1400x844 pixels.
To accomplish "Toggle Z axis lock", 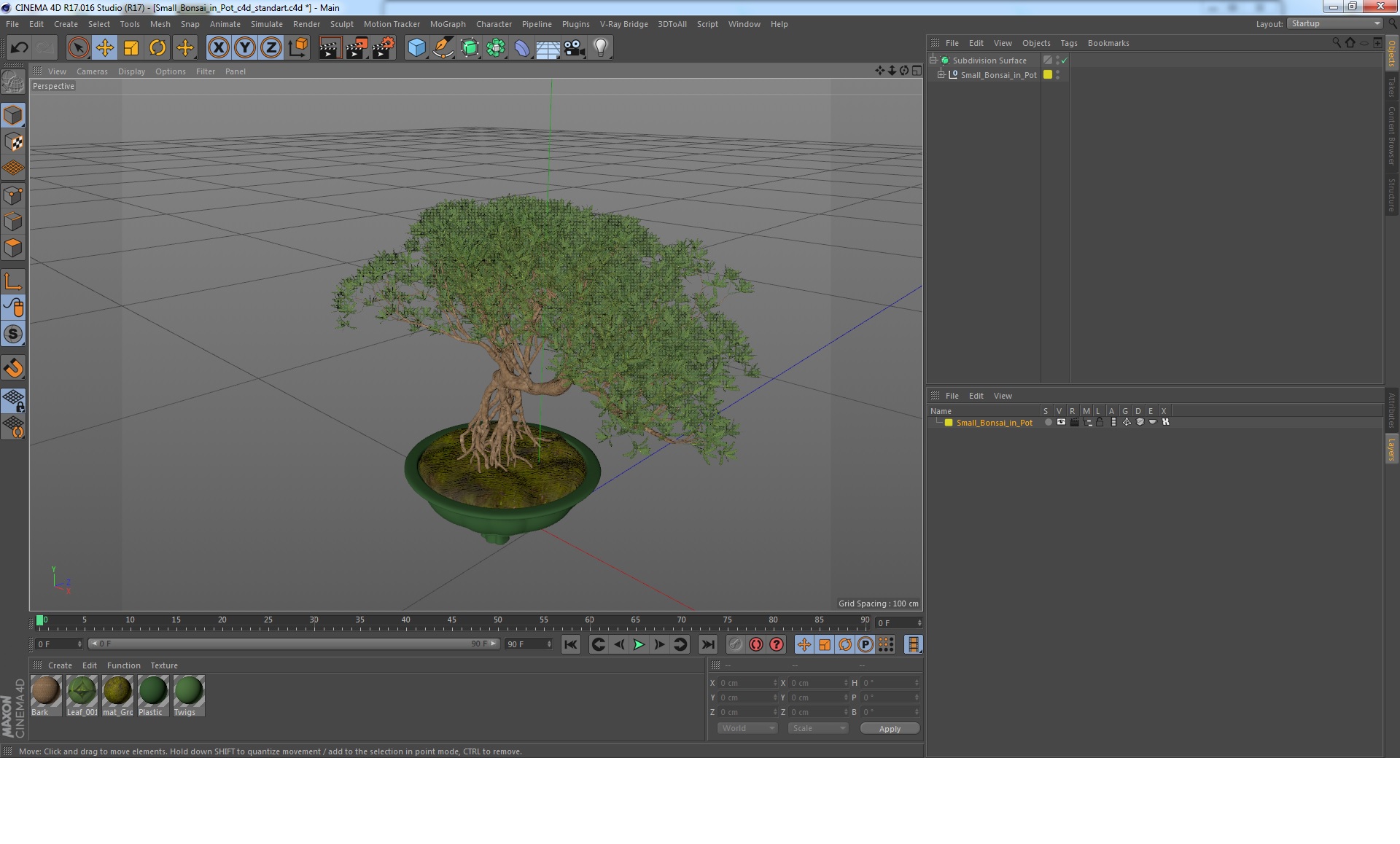I will (271, 48).
